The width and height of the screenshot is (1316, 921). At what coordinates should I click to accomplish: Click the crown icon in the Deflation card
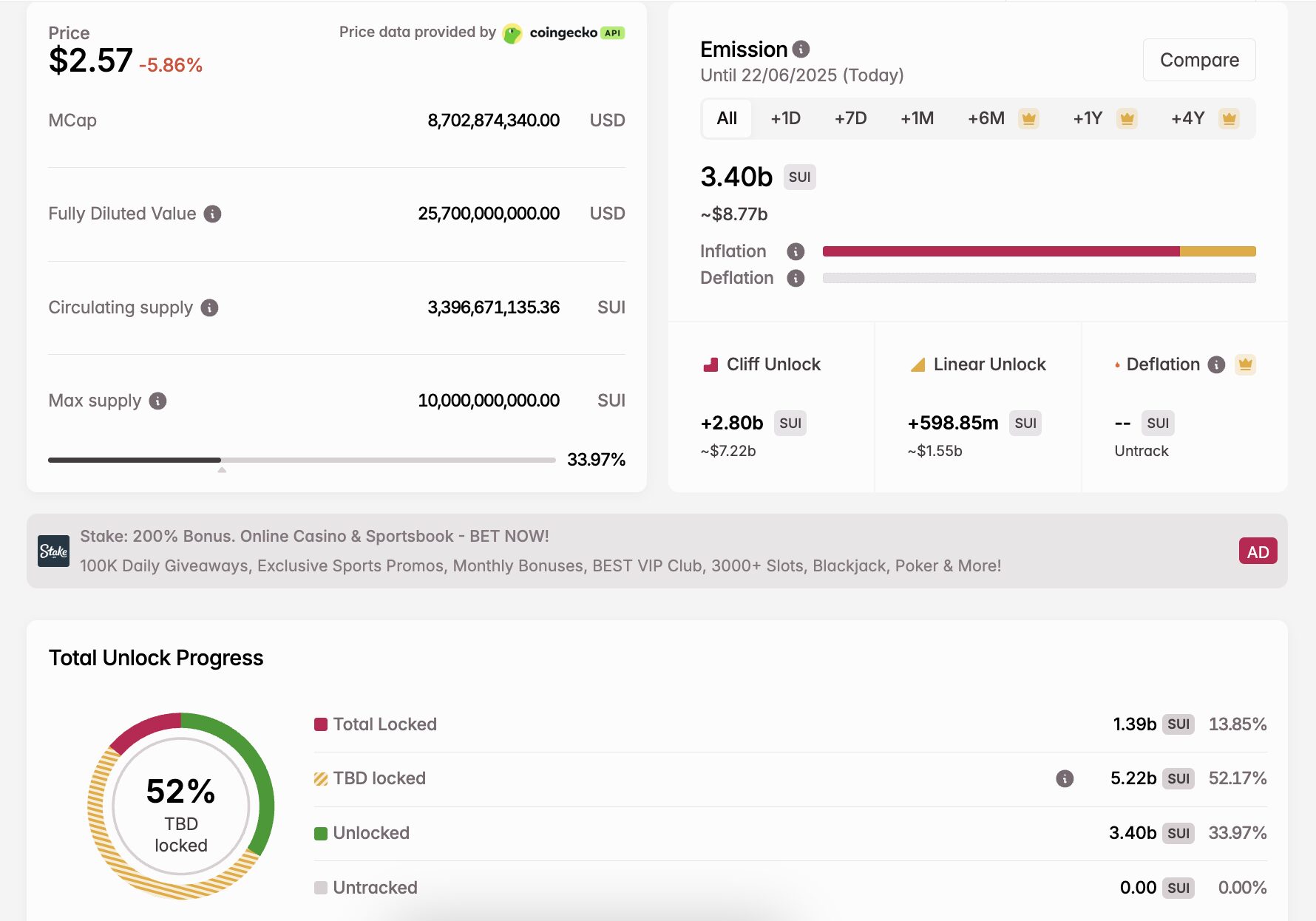(x=1245, y=364)
